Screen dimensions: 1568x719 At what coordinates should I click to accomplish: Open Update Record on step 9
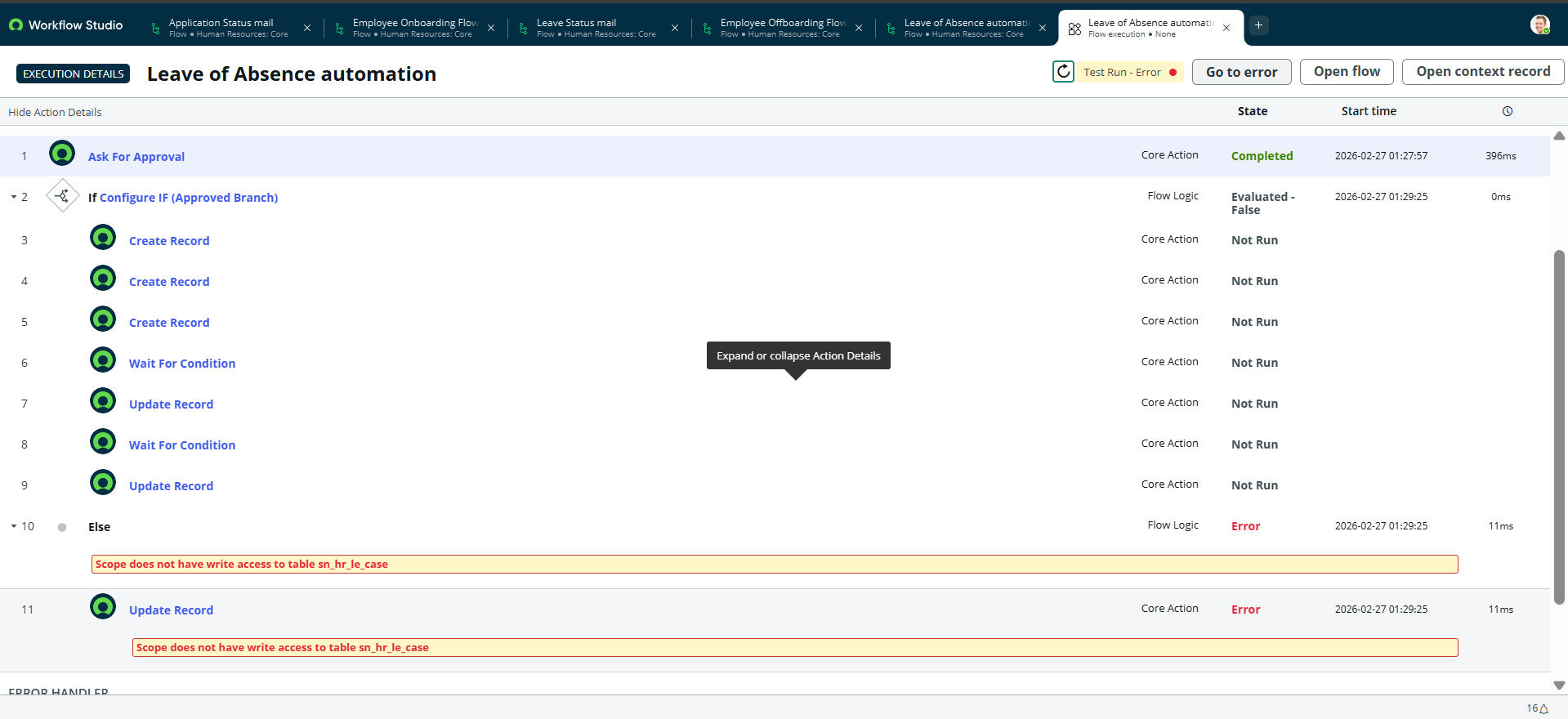[x=171, y=486]
